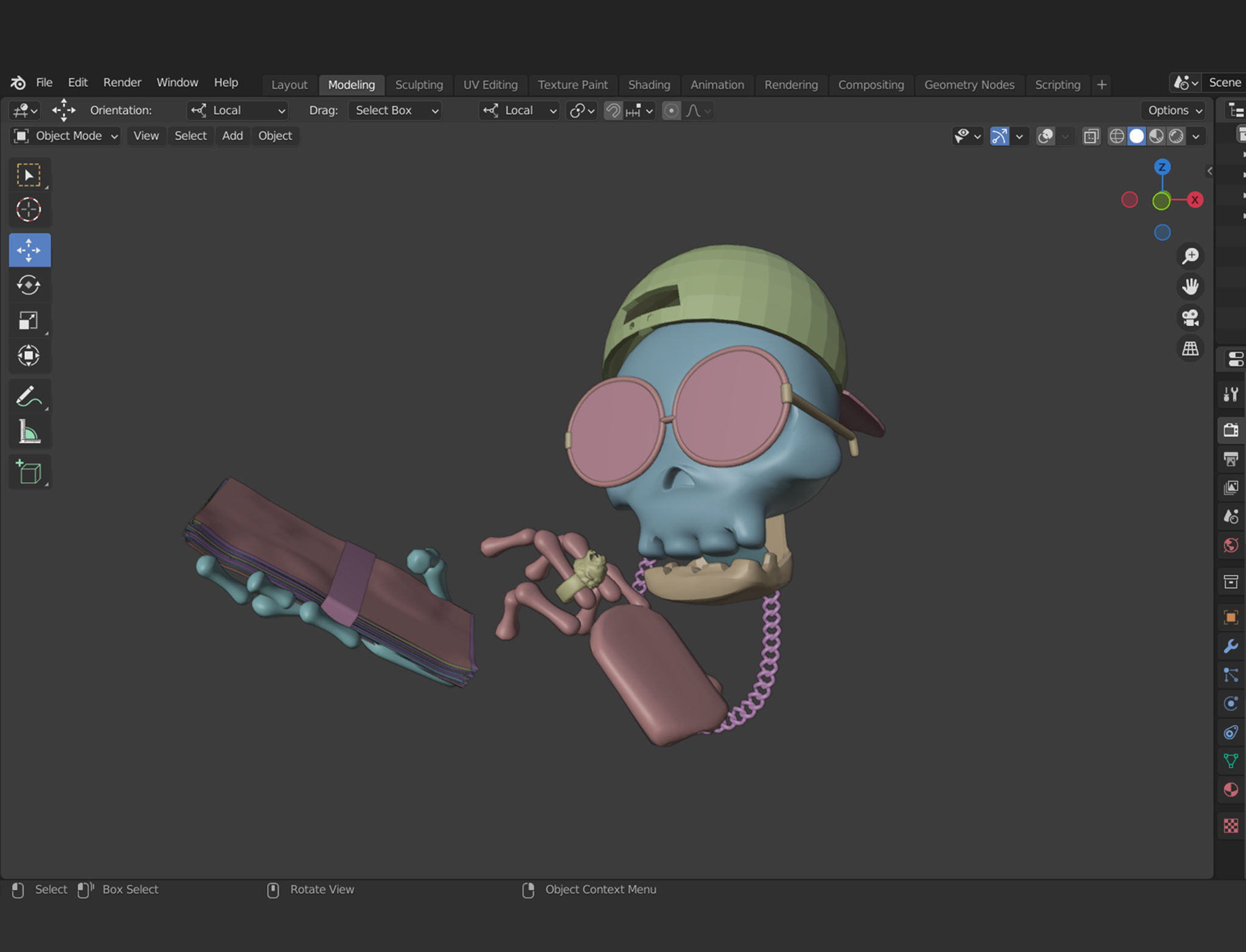Switch to wireframe shading
The image size is (1246, 952).
(1116, 136)
